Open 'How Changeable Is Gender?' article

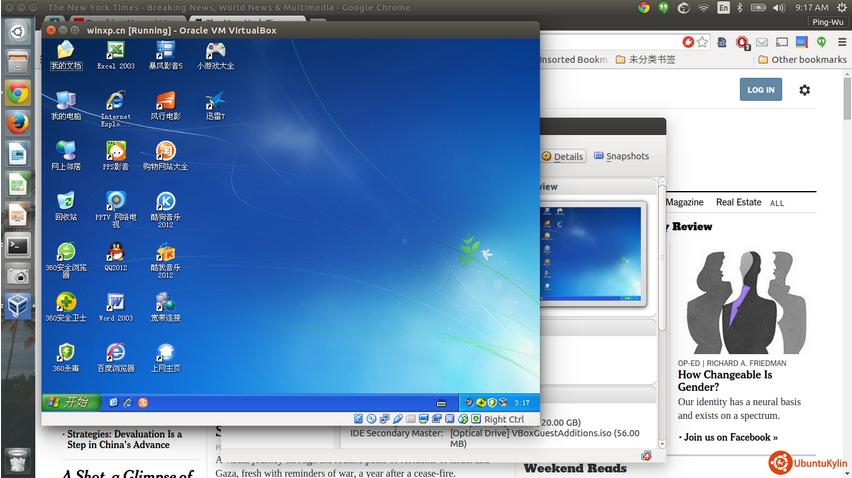pos(725,381)
